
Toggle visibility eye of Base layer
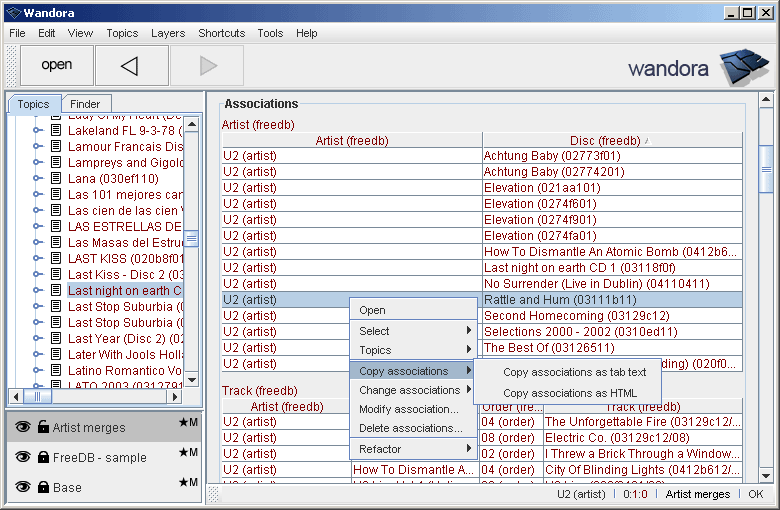click(23, 487)
